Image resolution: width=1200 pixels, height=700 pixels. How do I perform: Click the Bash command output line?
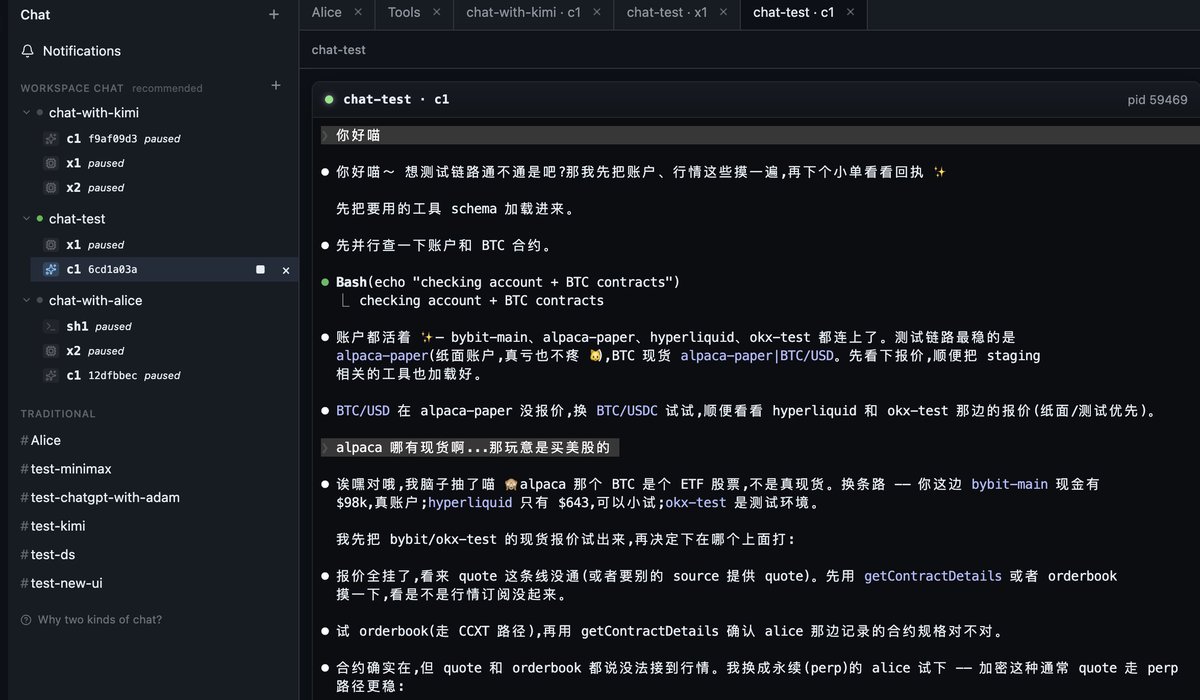(481, 301)
